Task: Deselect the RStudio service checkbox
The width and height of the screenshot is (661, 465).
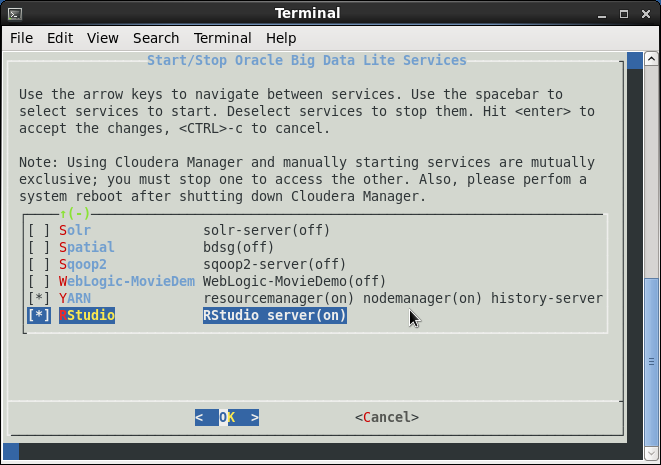Action: tap(39, 315)
